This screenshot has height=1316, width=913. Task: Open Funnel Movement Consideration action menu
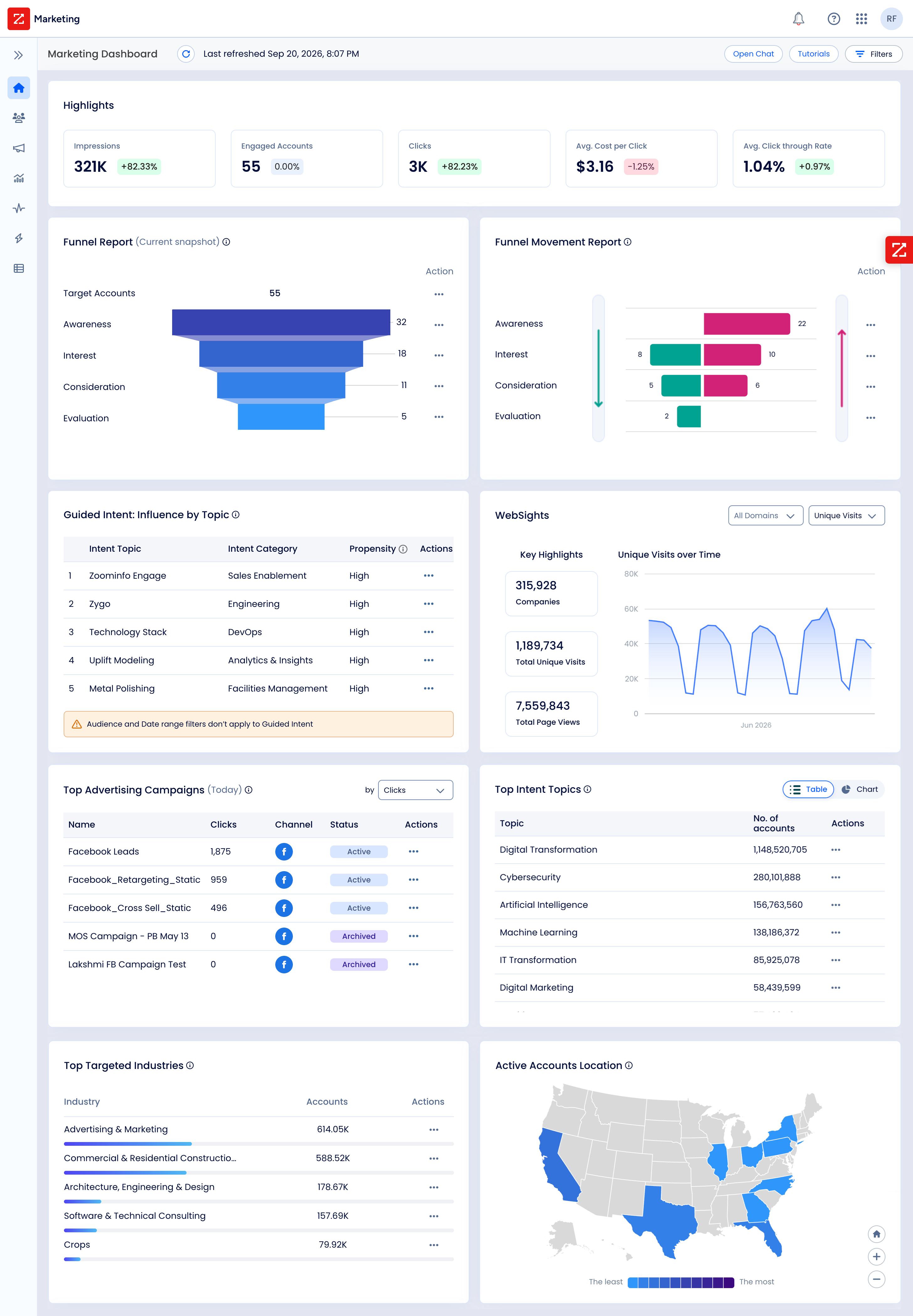click(x=871, y=387)
